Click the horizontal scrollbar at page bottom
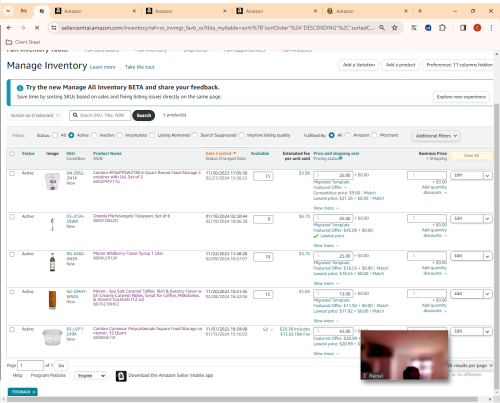 pos(242,399)
